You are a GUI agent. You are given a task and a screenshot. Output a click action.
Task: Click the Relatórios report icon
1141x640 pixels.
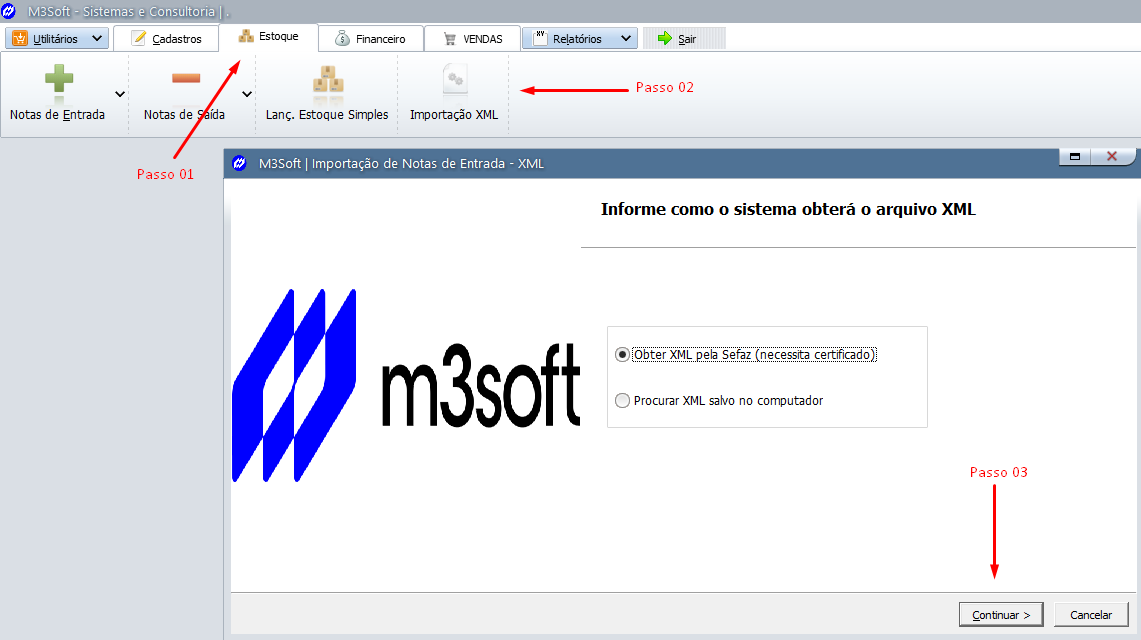click(540, 39)
